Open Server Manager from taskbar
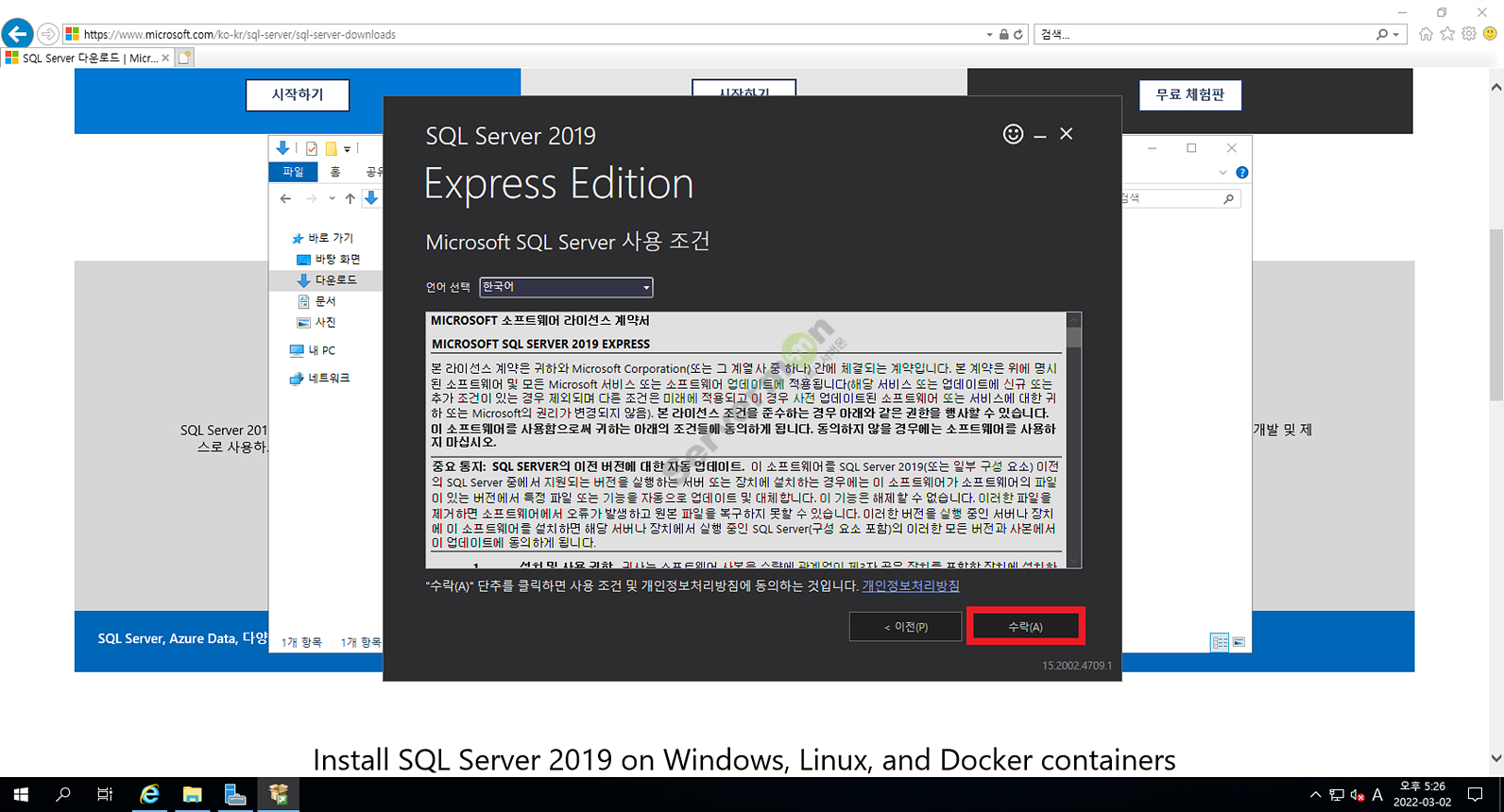This screenshot has width=1504, height=812. click(x=235, y=795)
